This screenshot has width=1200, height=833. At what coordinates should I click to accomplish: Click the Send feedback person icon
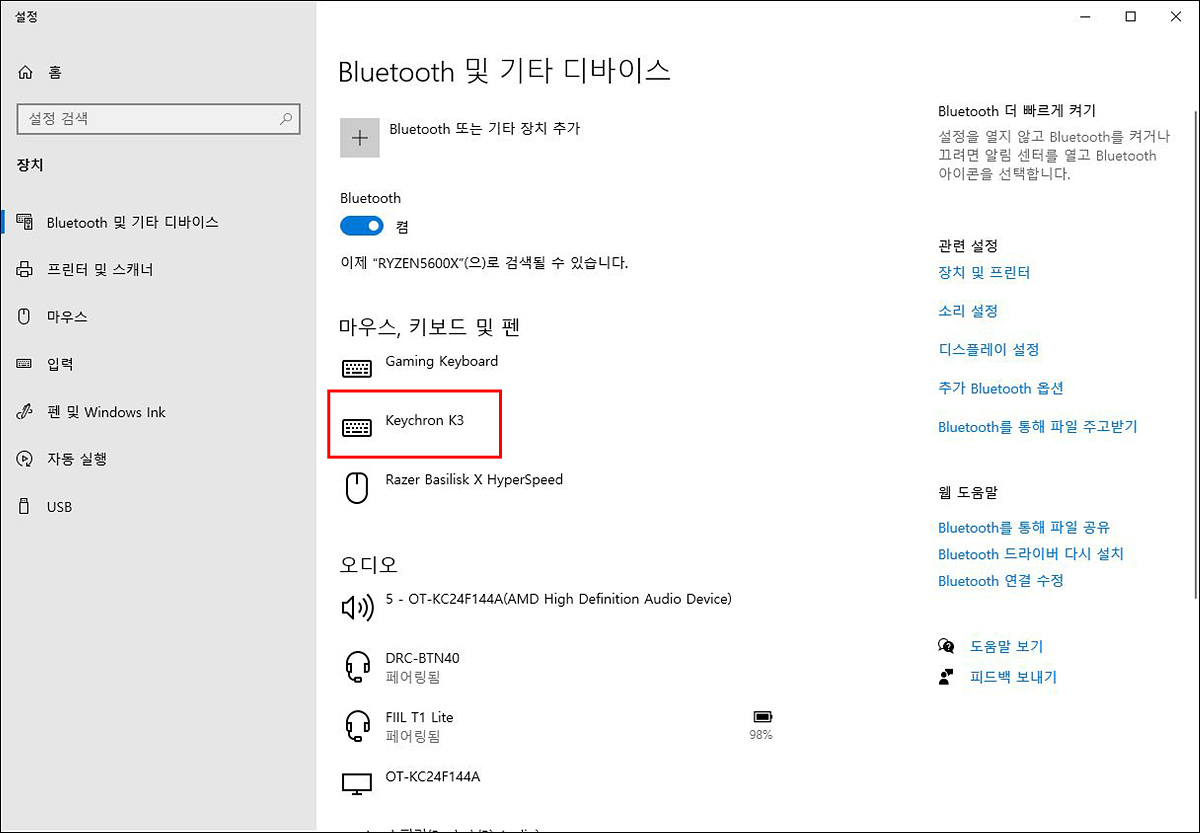[947, 677]
